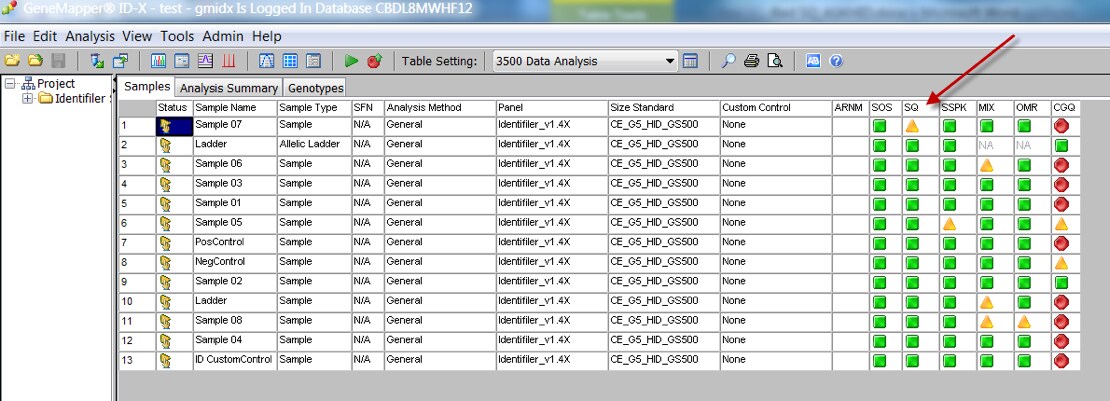The height and width of the screenshot is (401, 1110).
Task: Open the Edit menu
Action: click(x=45, y=36)
